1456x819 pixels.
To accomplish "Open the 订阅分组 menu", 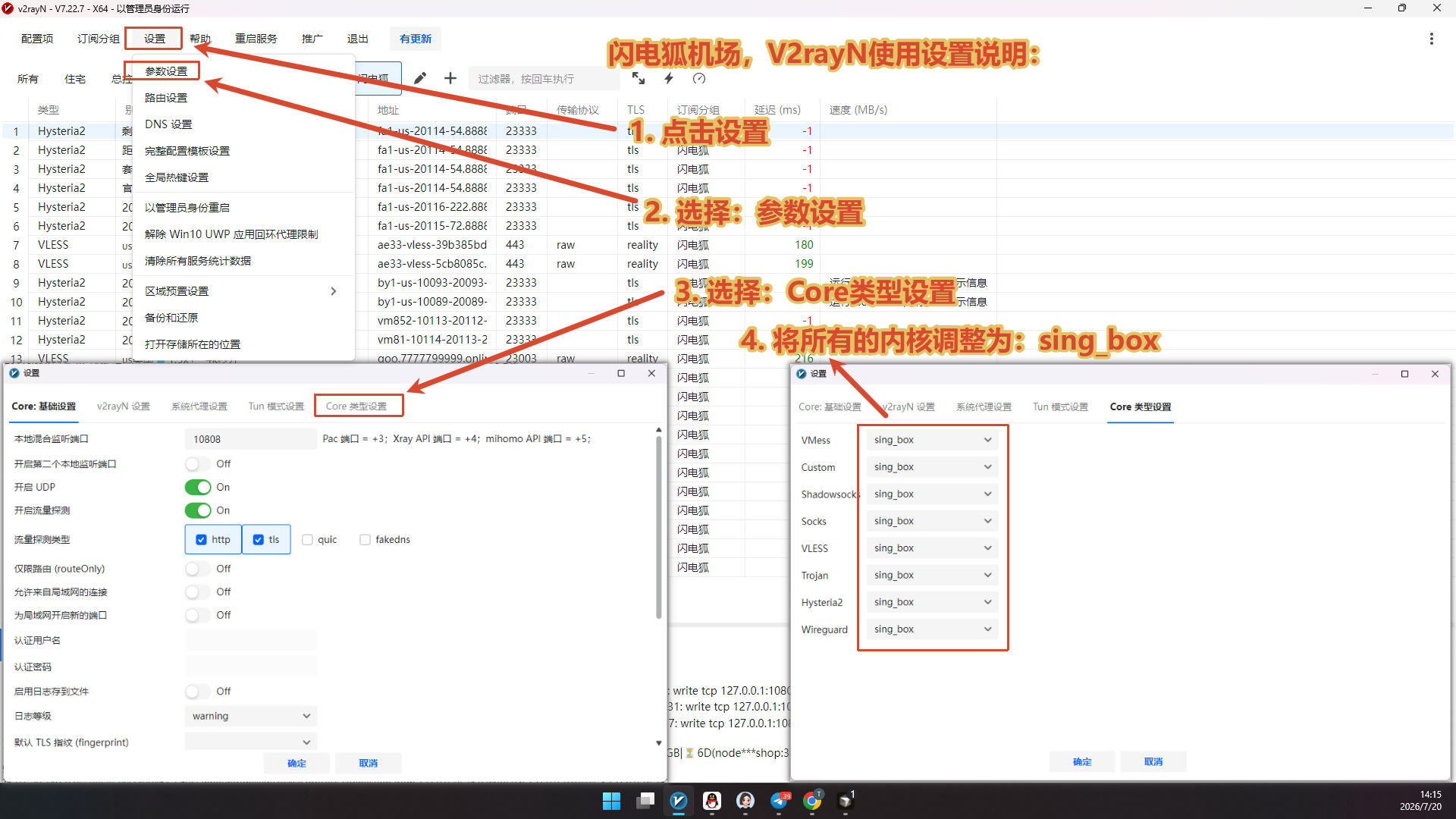I will [99, 39].
